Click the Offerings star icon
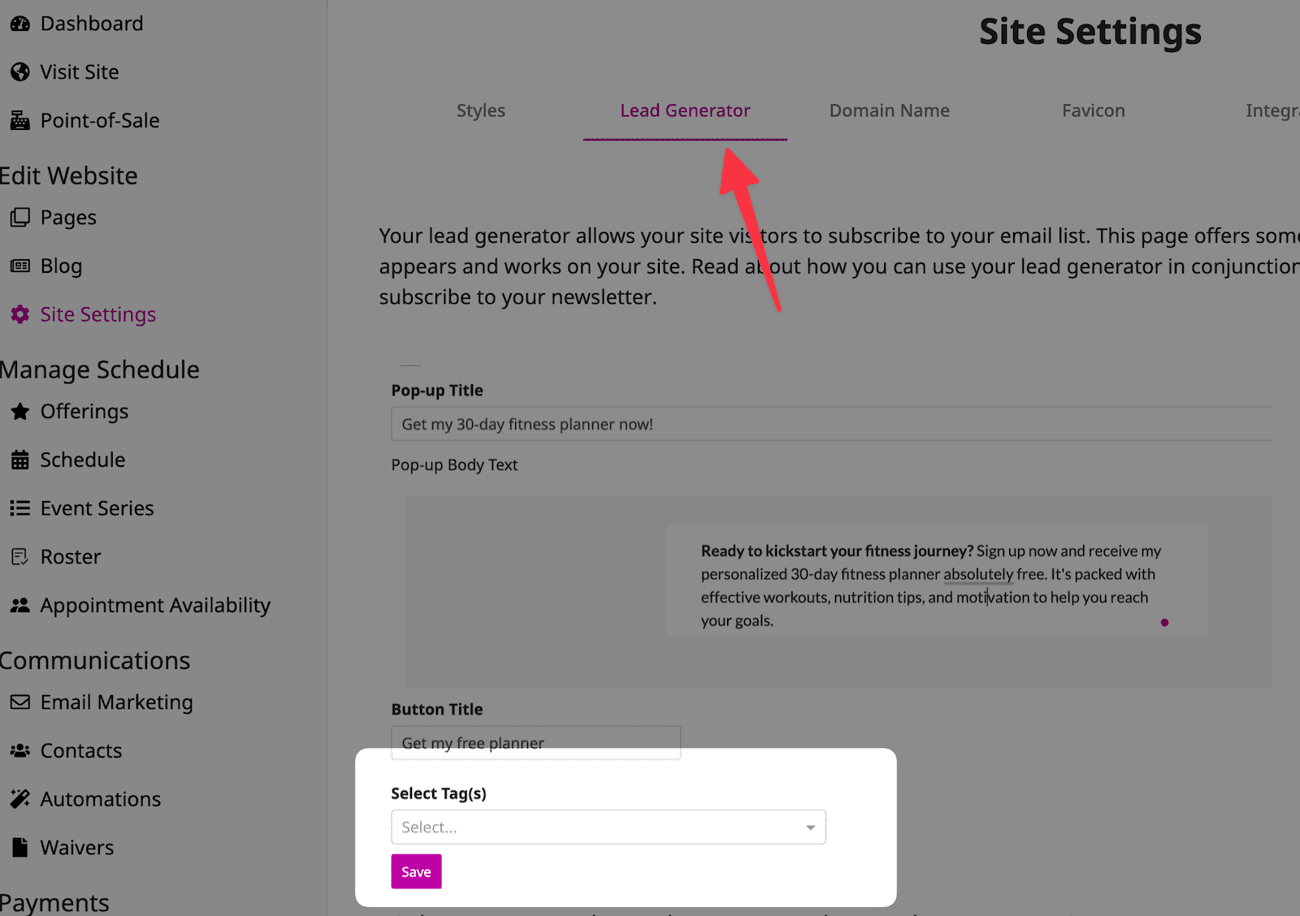 [20, 412]
